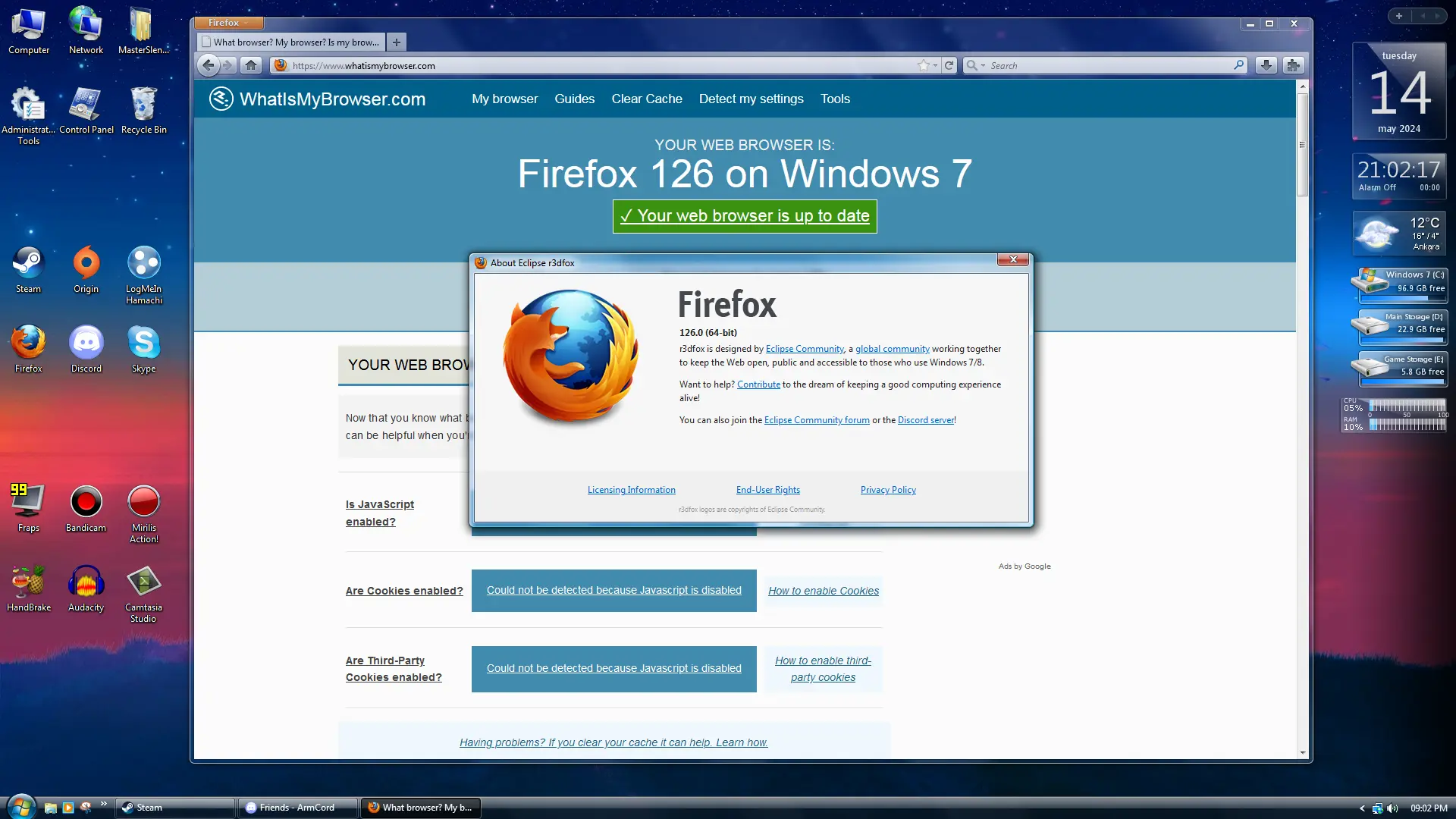Click the Home button in Firefox toolbar
Screen dimensions: 1456x819
251,65
